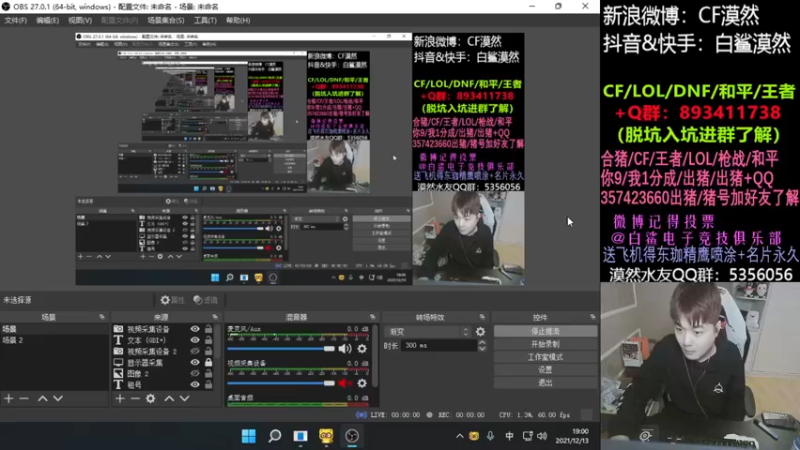Image resolution: width=800 pixels, height=450 pixels.
Task: Undock the 混音器 panel via its header icon
Action: point(372,317)
